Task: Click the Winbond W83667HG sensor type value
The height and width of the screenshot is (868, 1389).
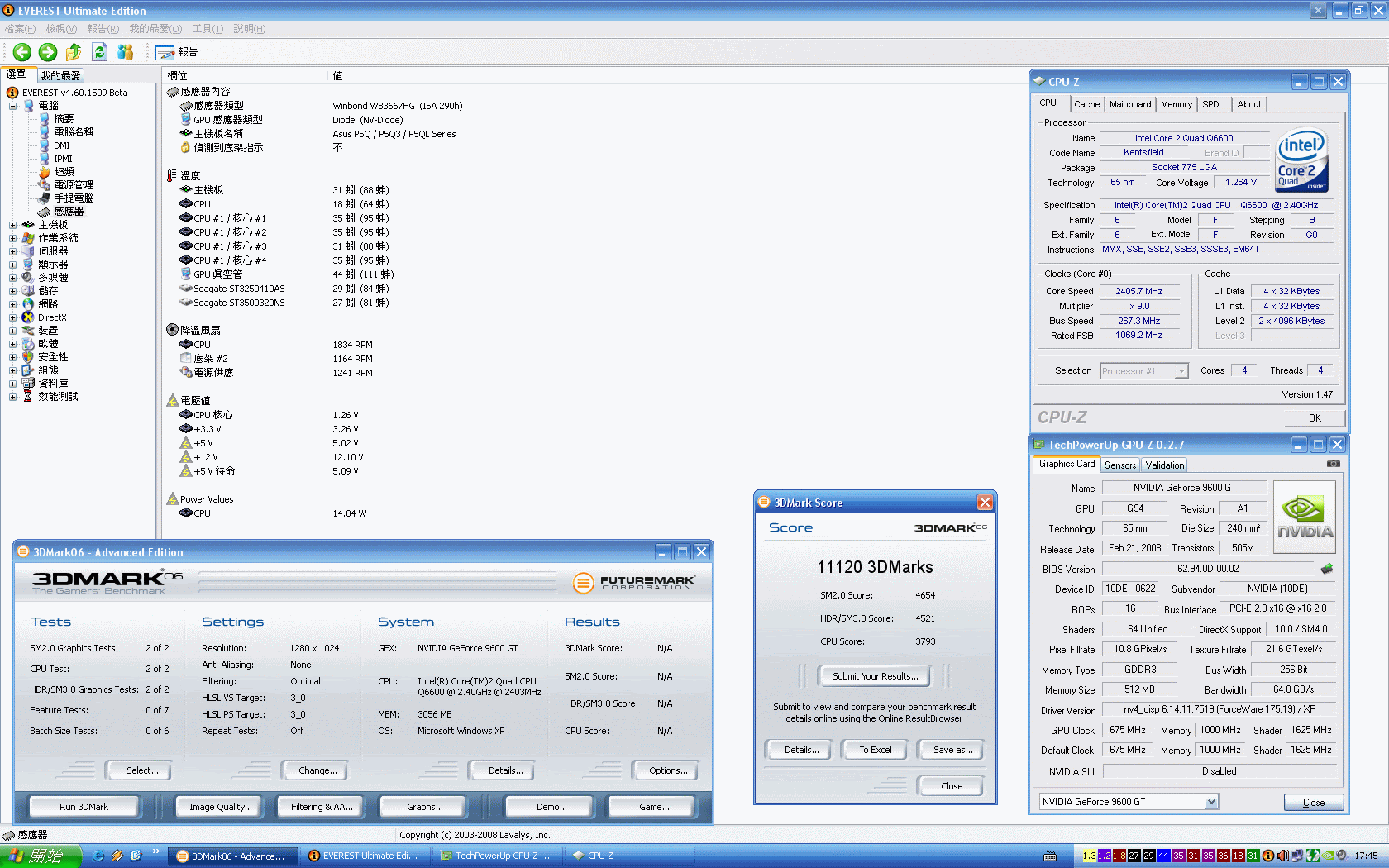Action: tap(398, 106)
